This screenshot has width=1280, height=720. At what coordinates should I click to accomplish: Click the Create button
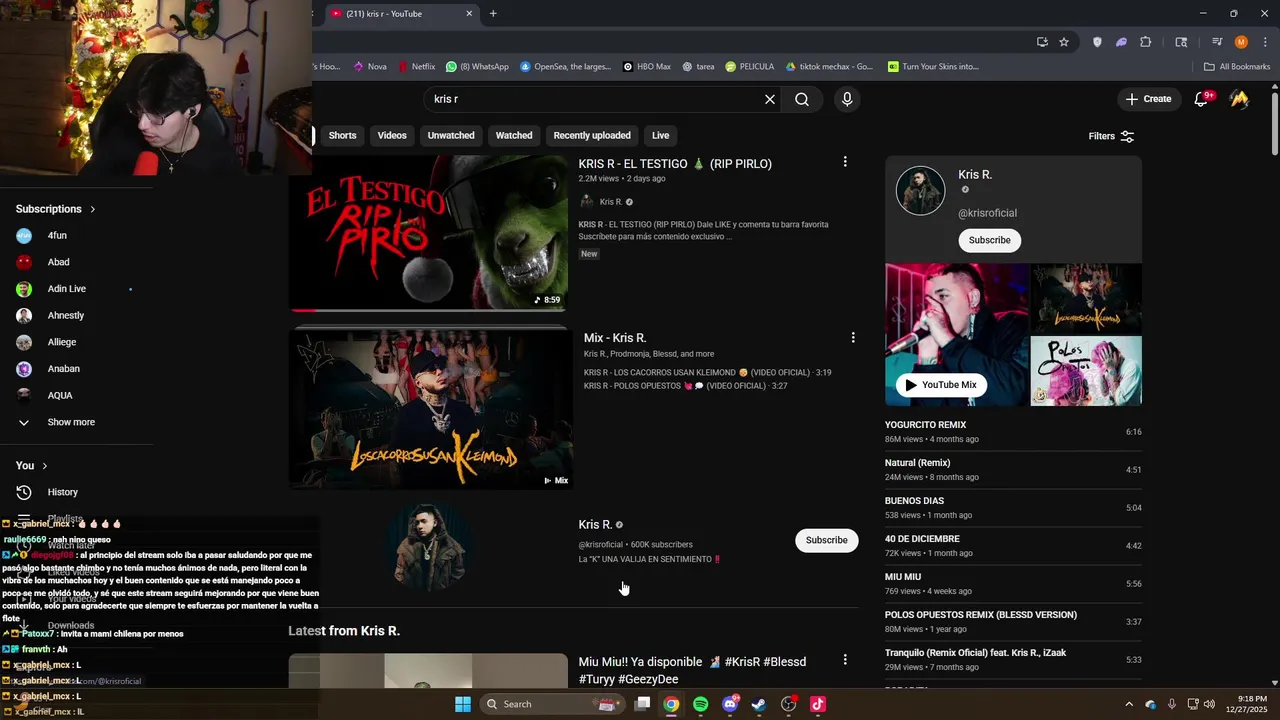1148,99
